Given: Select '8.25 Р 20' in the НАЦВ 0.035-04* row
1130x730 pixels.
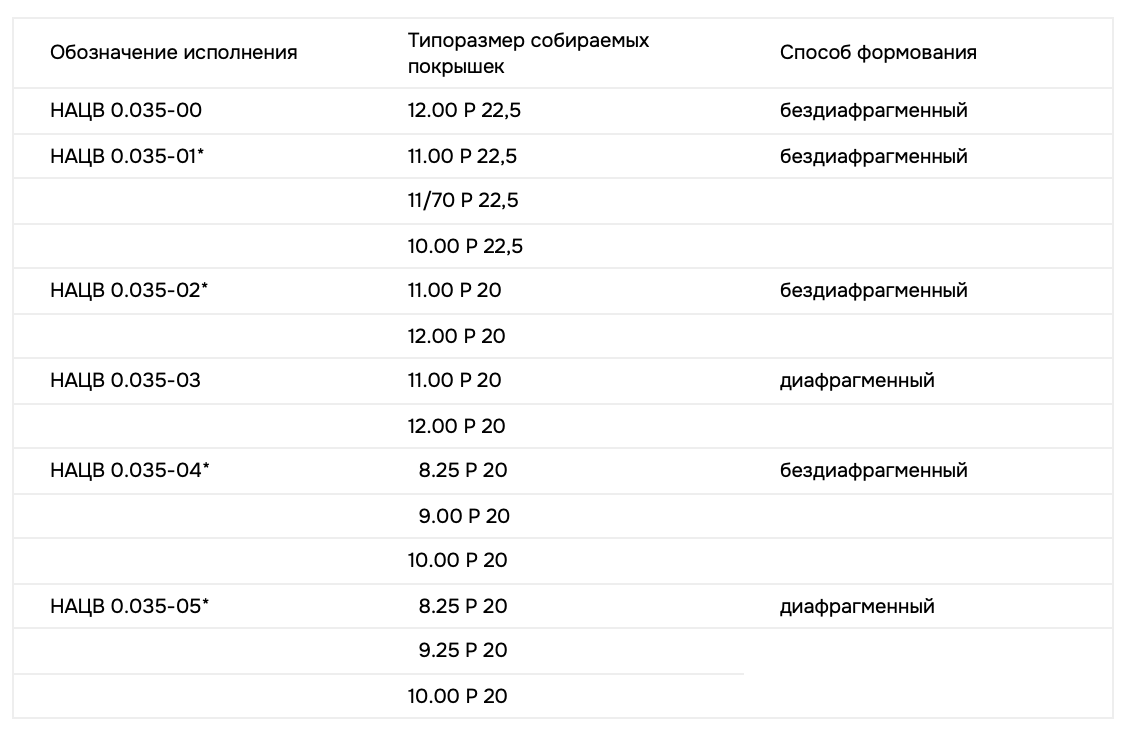Looking at the screenshot, I should pyautogui.click(x=463, y=471).
